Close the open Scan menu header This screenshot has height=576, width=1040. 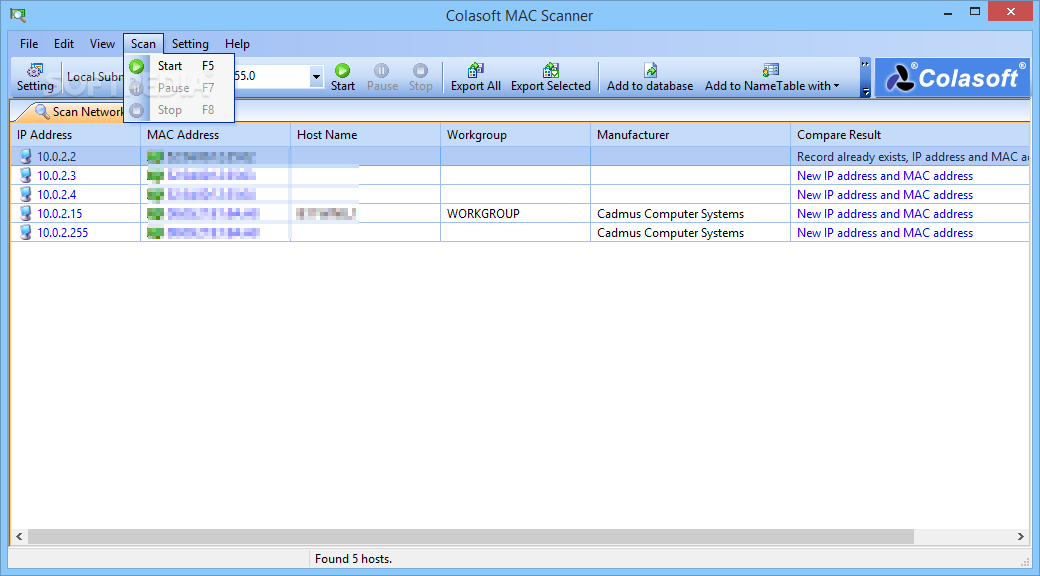(143, 44)
